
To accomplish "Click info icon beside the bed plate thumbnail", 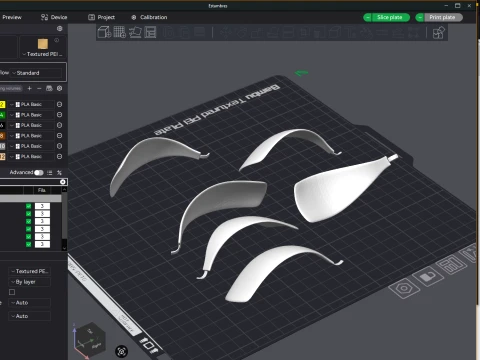I will point(57,40).
